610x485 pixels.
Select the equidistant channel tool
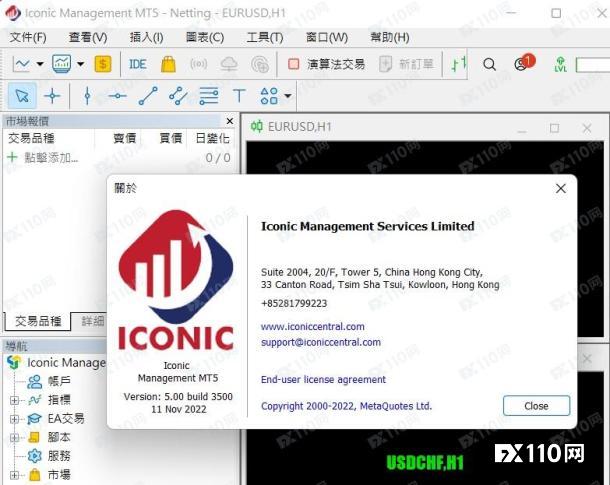(178, 96)
